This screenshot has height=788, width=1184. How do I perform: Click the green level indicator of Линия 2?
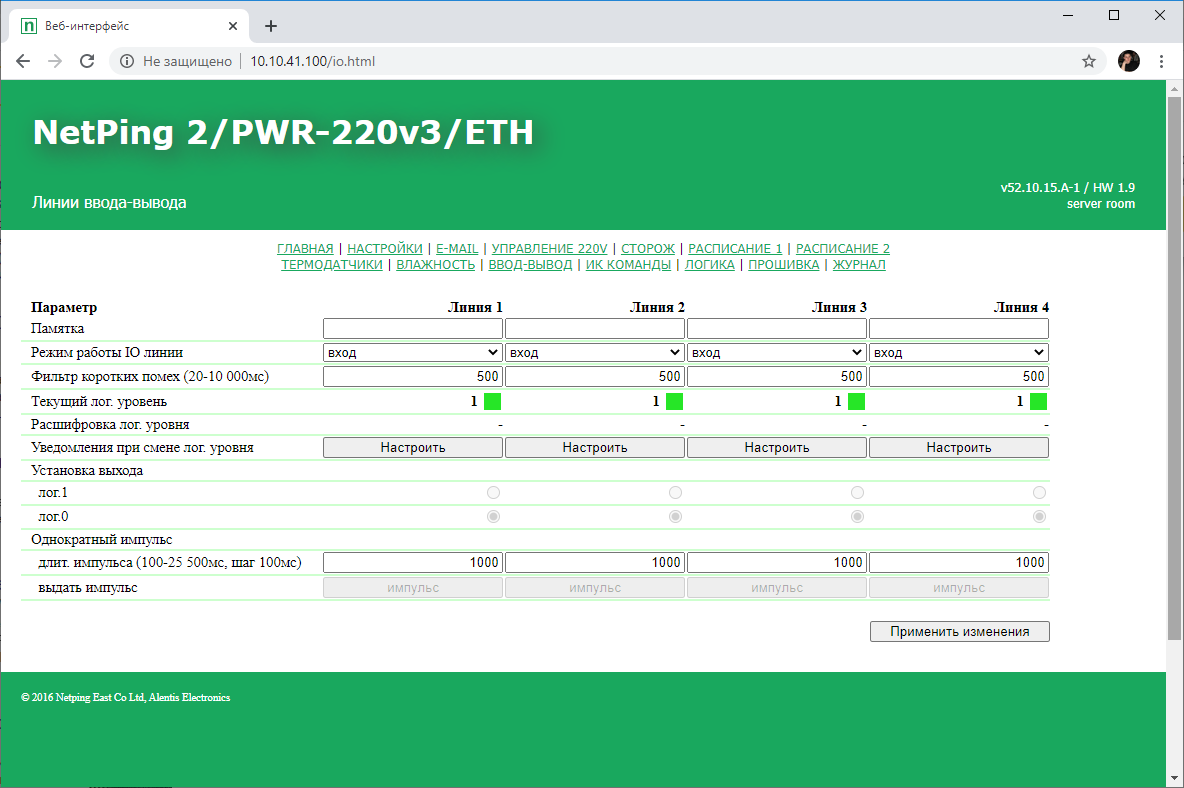coord(674,402)
